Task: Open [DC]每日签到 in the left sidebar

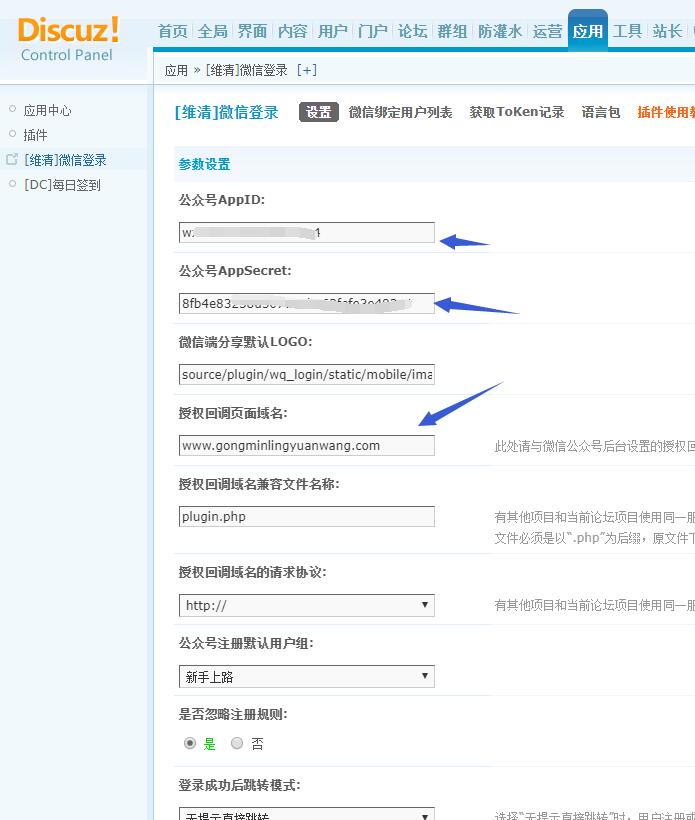Action: [x=62, y=185]
